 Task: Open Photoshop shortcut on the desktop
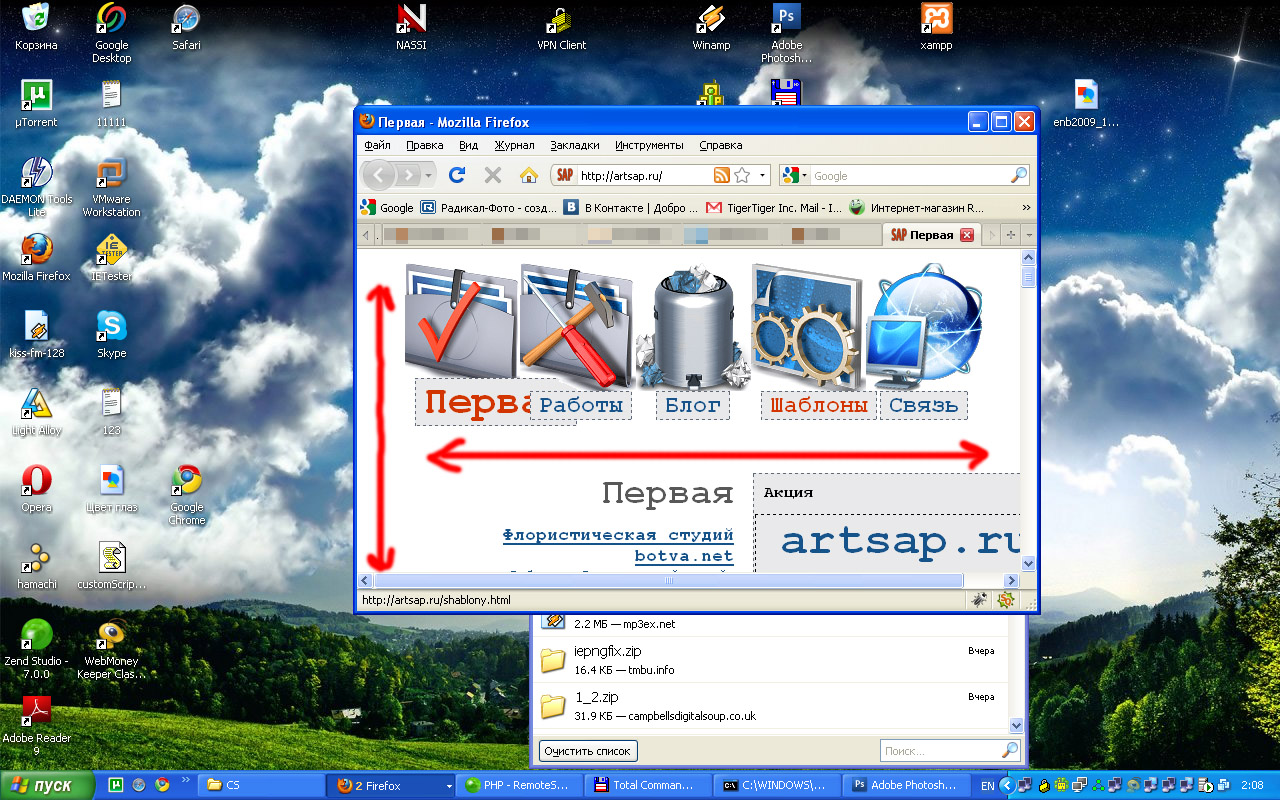787,30
